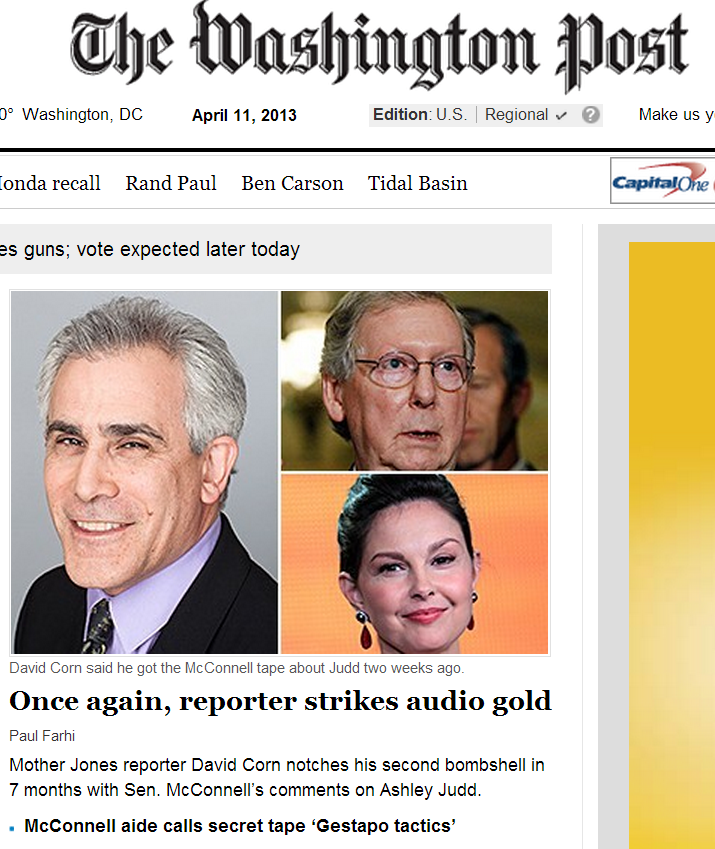715x849 pixels.
Task: Open the Rand Paul trending topic
Action: pyautogui.click(x=171, y=184)
